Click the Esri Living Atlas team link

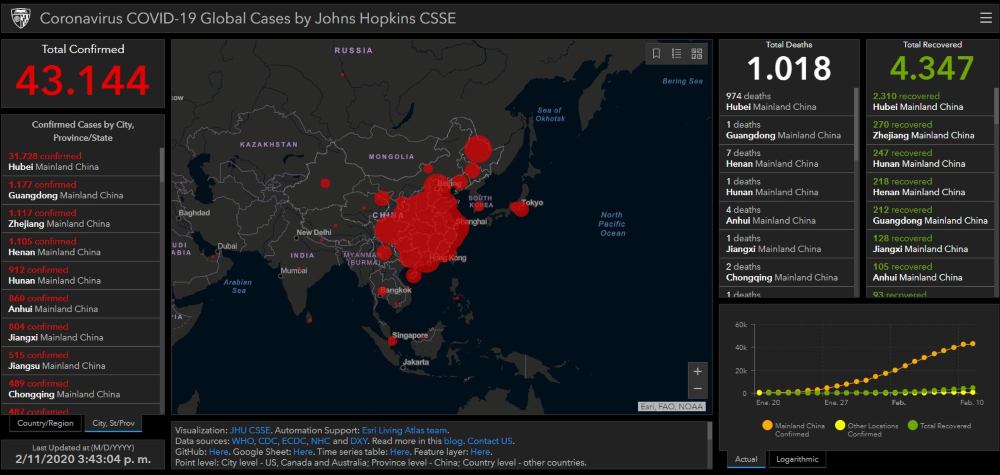pyautogui.click(x=405, y=429)
